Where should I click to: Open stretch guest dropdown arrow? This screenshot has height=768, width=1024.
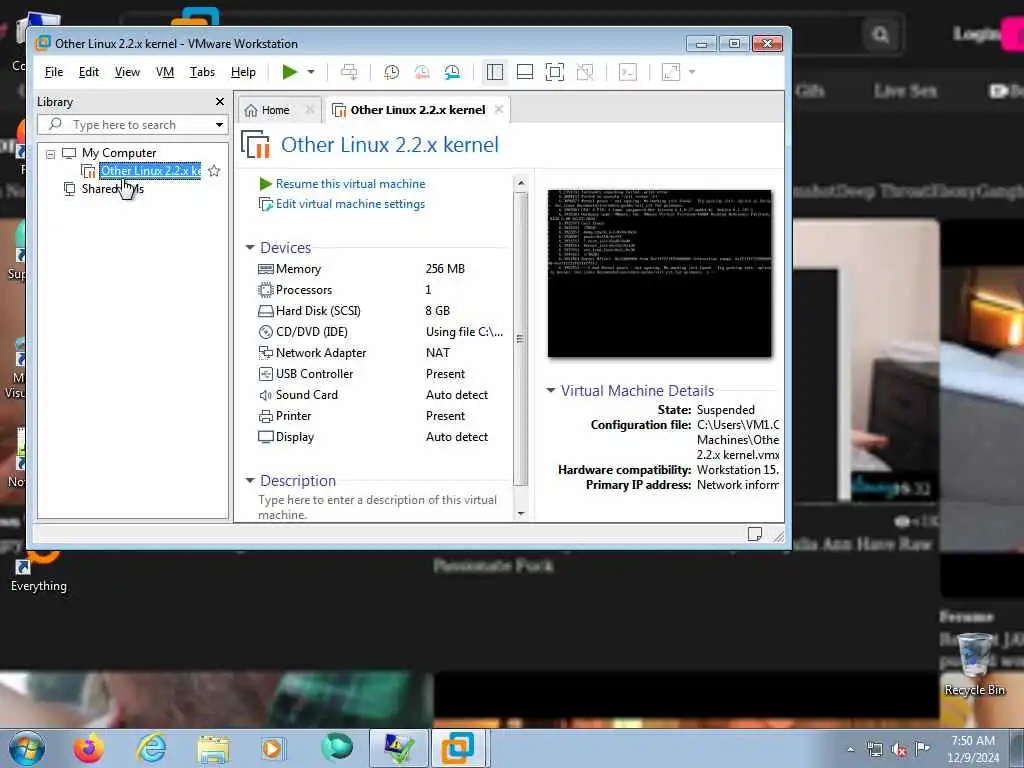pos(692,72)
